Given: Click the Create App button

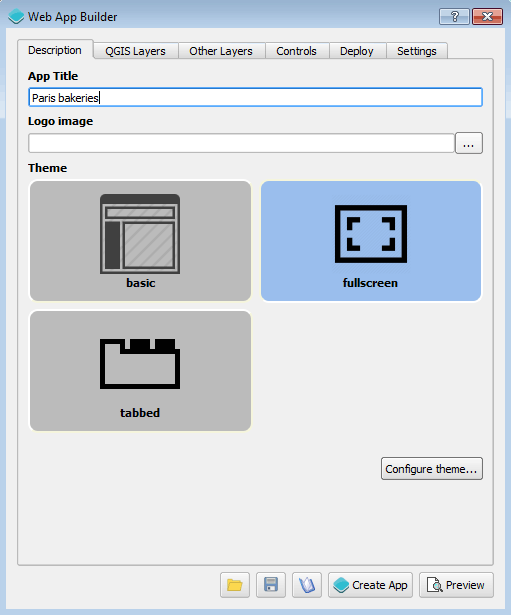Looking at the screenshot, I should coord(370,585).
